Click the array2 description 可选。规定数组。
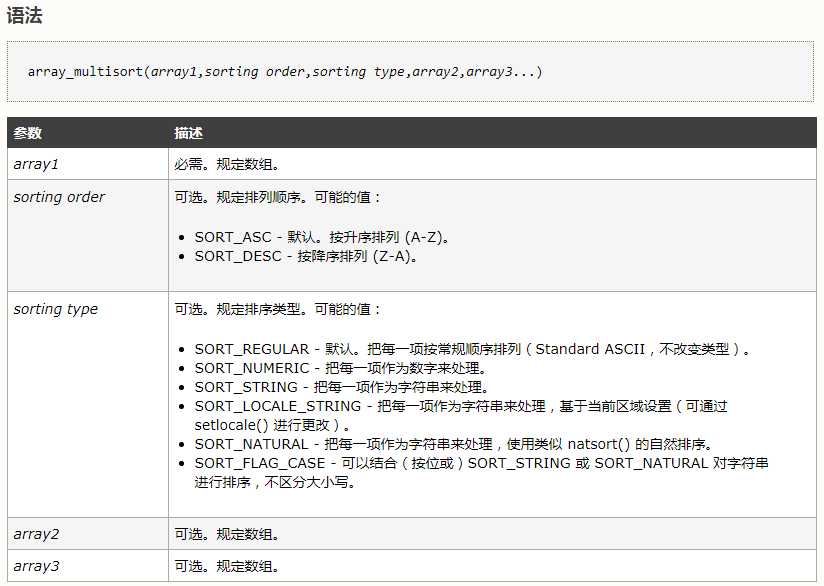 coord(227,534)
